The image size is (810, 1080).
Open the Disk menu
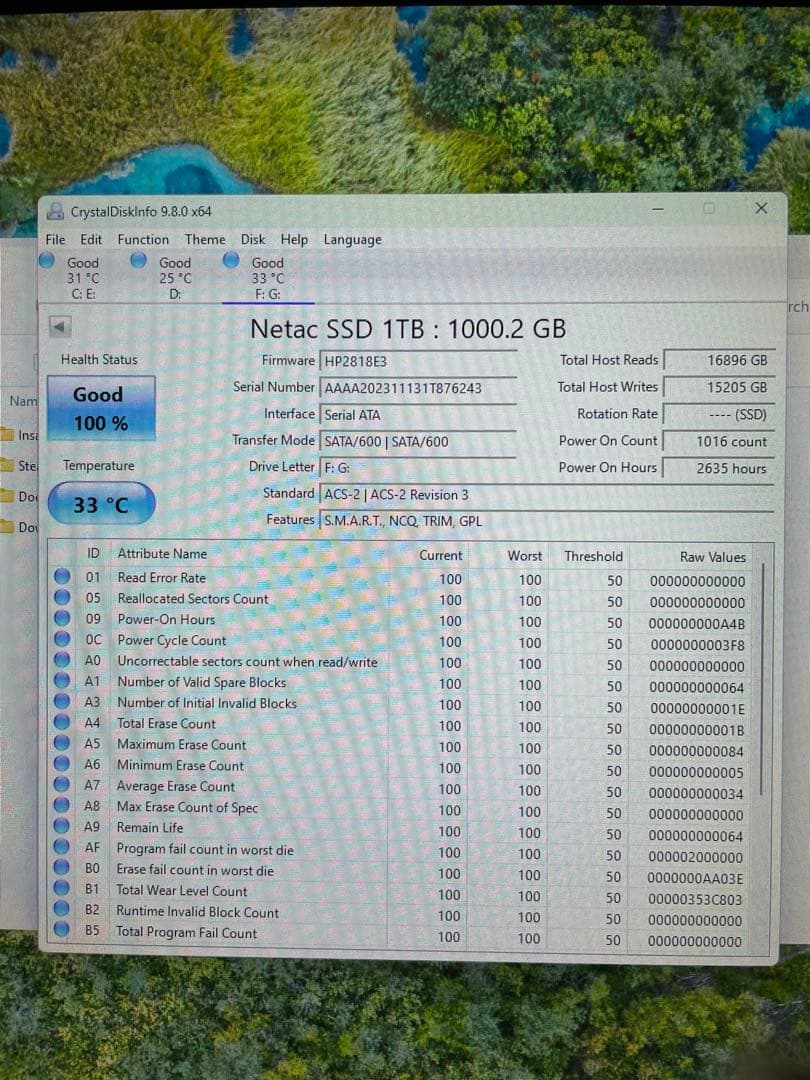click(x=253, y=240)
